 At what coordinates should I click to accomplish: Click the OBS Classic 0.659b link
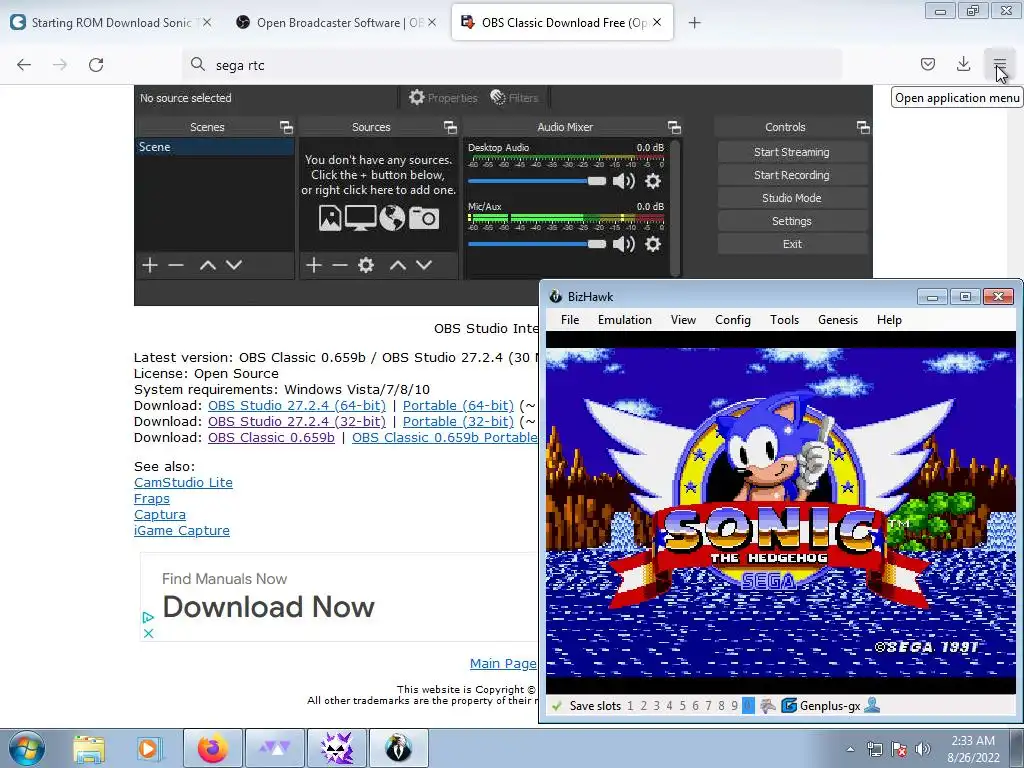271,438
